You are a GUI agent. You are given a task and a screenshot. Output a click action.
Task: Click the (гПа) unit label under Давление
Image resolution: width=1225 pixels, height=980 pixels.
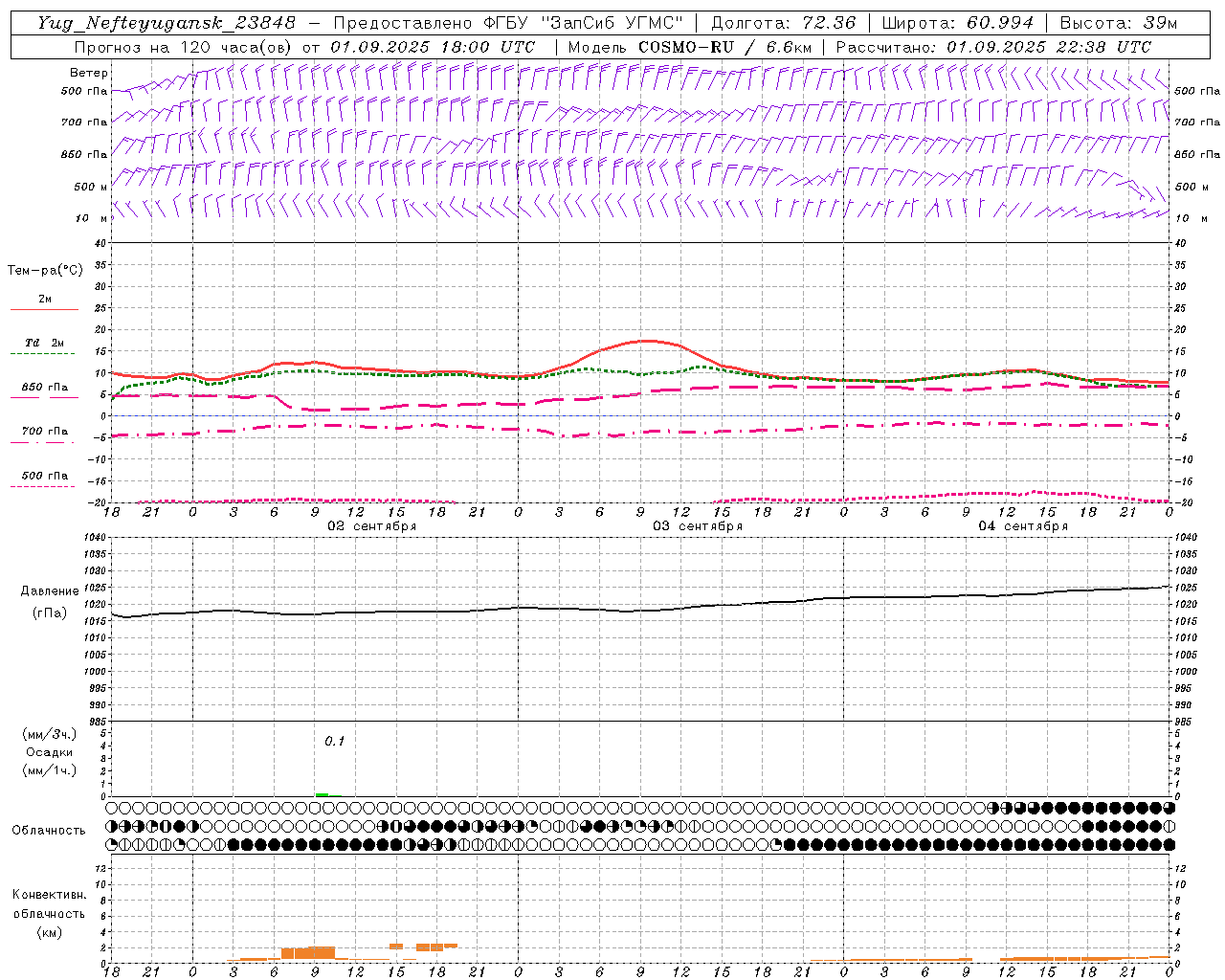pyautogui.click(x=50, y=612)
